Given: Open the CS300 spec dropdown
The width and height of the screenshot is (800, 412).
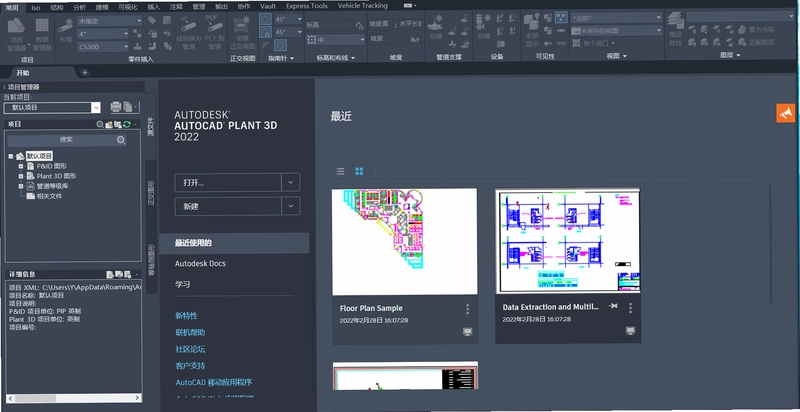Looking at the screenshot, I should coord(103,47).
